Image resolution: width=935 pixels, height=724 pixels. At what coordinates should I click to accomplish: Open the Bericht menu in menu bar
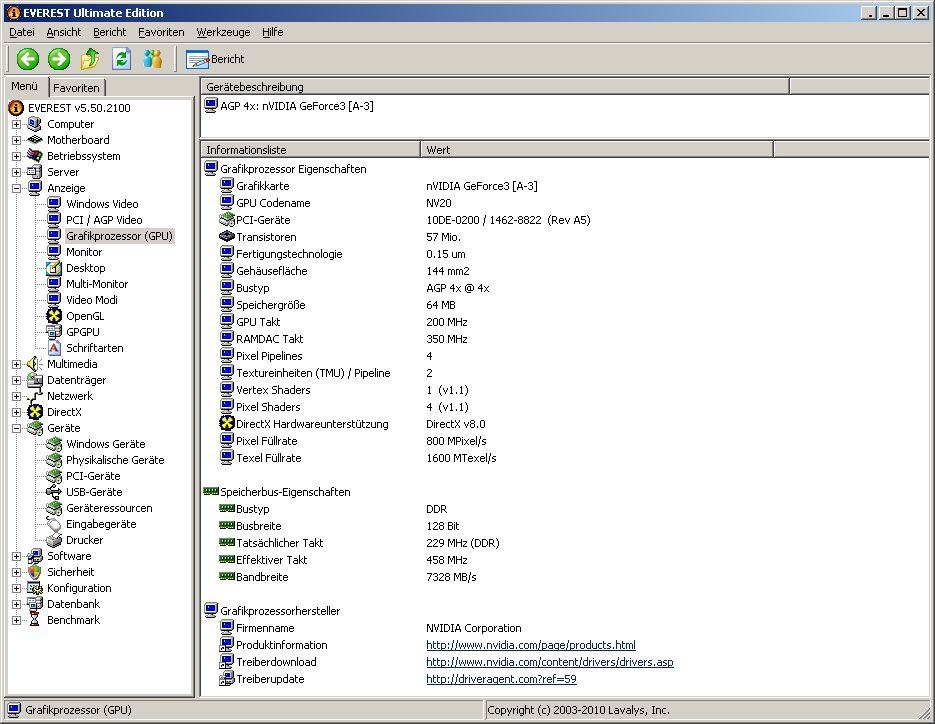point(110,32)
